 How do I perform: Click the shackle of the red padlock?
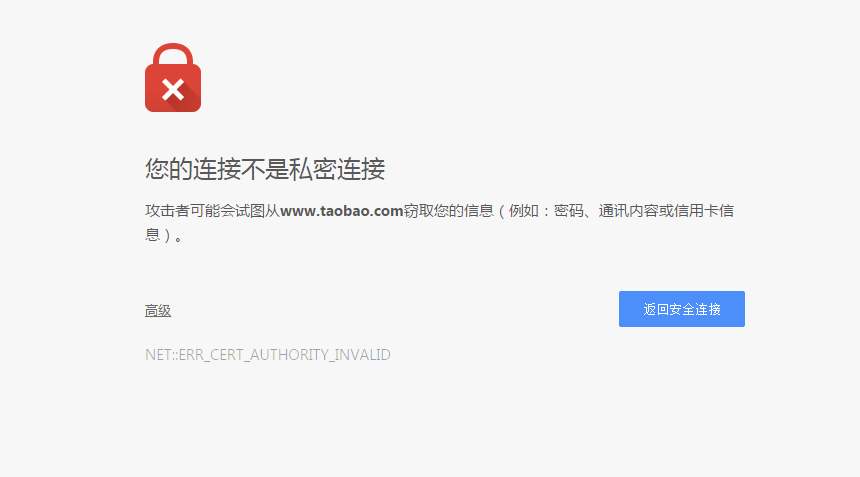[x=173, y=55]
